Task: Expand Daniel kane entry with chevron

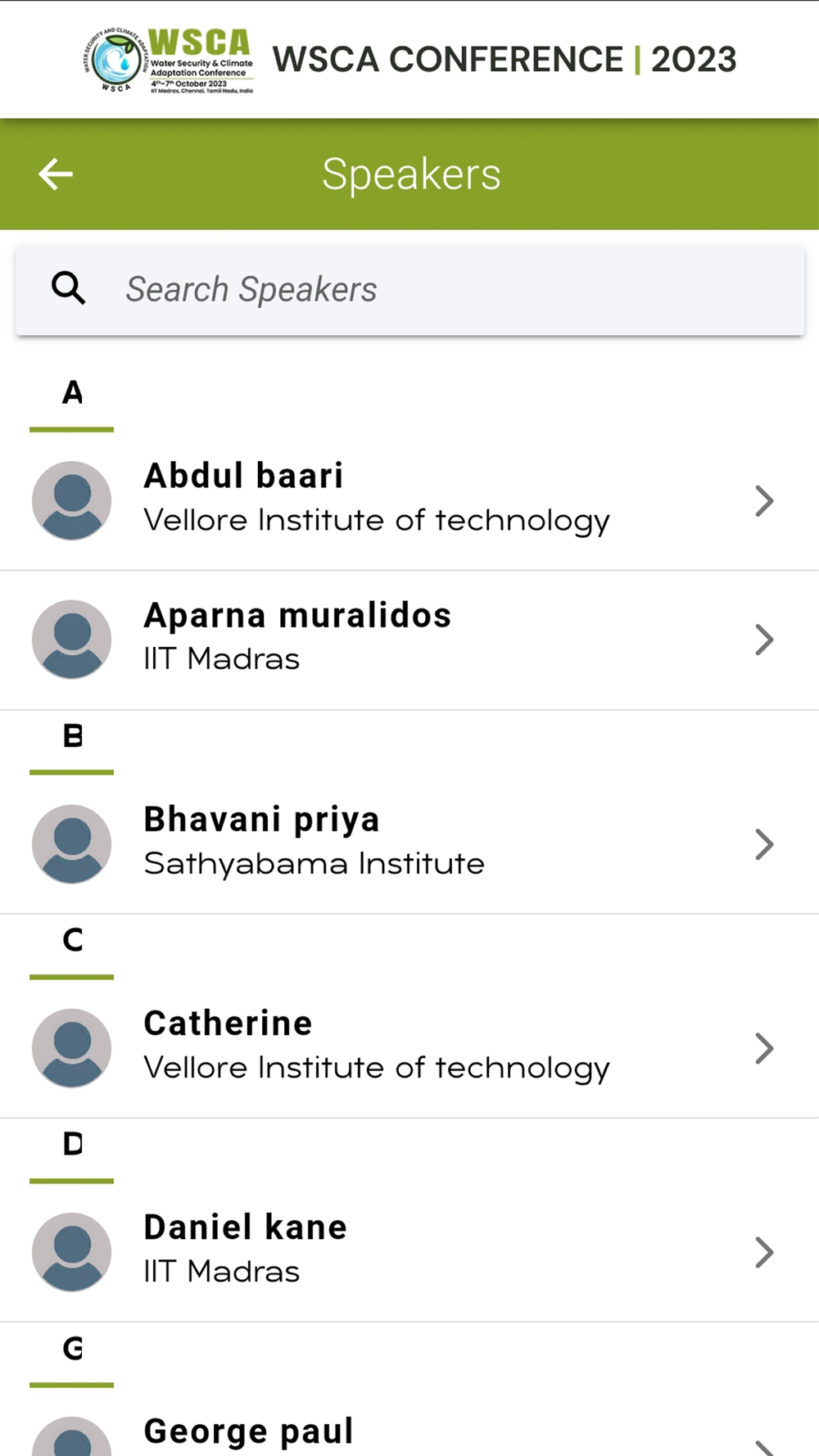Action: 764,1252
